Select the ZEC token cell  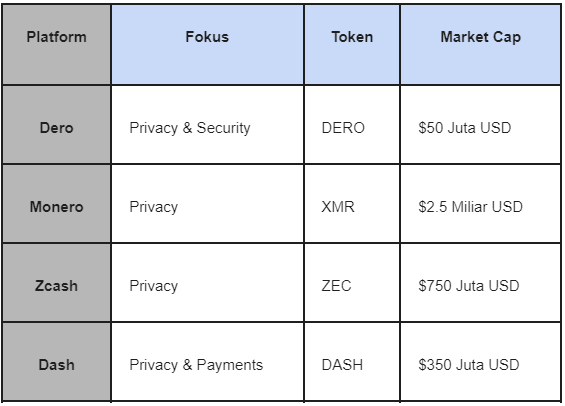[352, 283]
